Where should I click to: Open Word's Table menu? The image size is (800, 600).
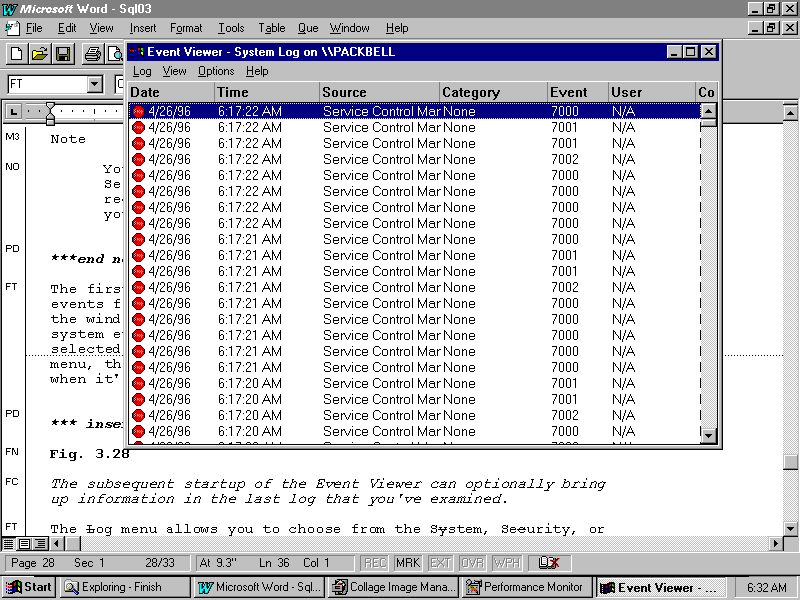271,28
